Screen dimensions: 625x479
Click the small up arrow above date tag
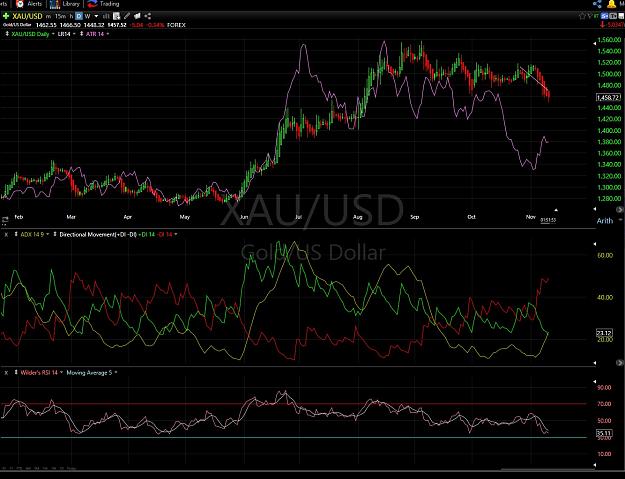pyautogui.click(x=556, y=210)
